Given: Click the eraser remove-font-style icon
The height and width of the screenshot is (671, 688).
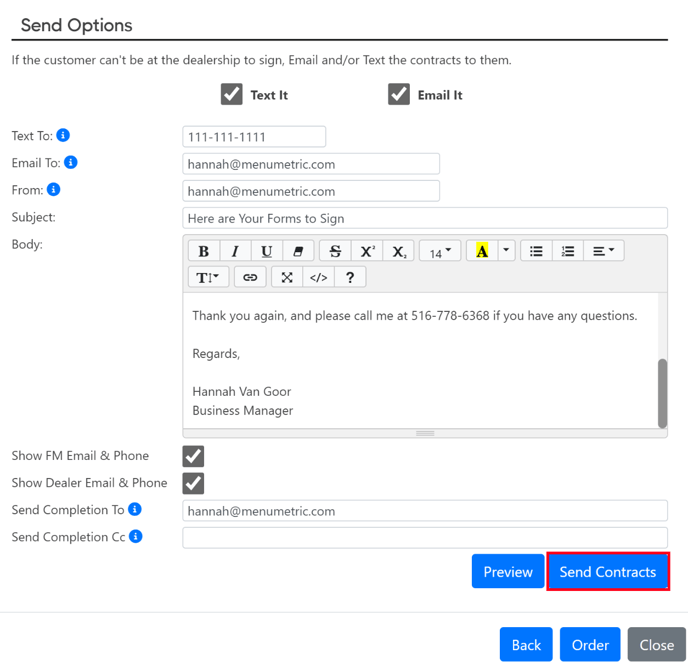Looking at the screenshot, I should click(x=298, y=251).
